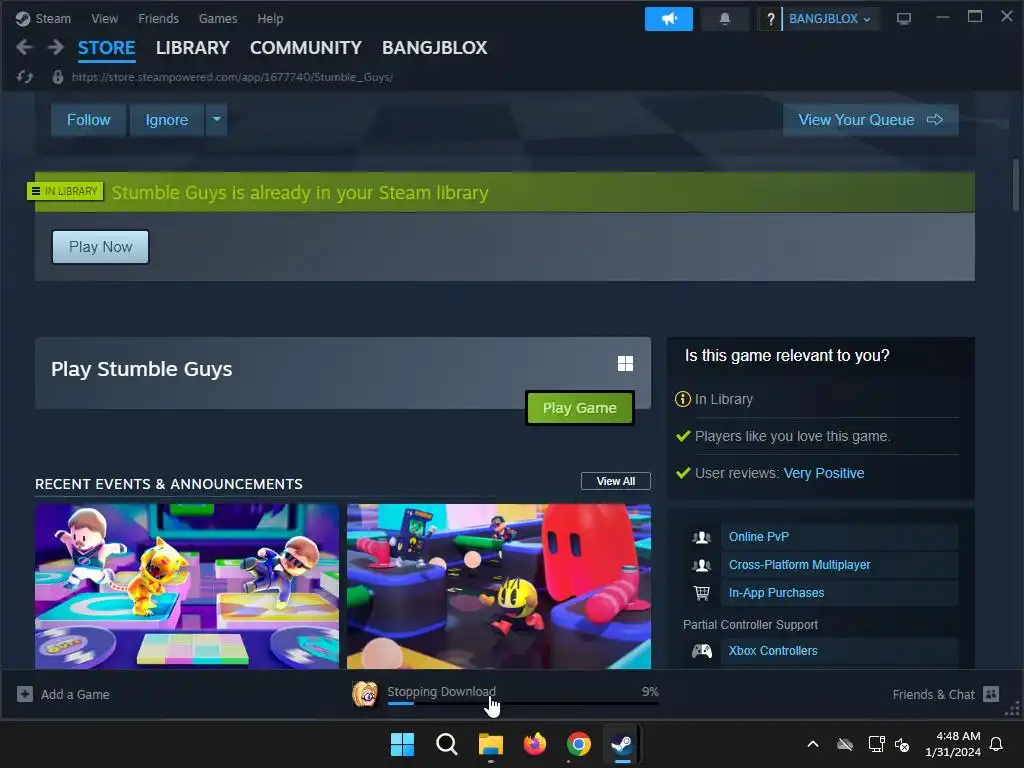Open Windows Start menu
The image size is (1024, 768).
click(402, 744)
